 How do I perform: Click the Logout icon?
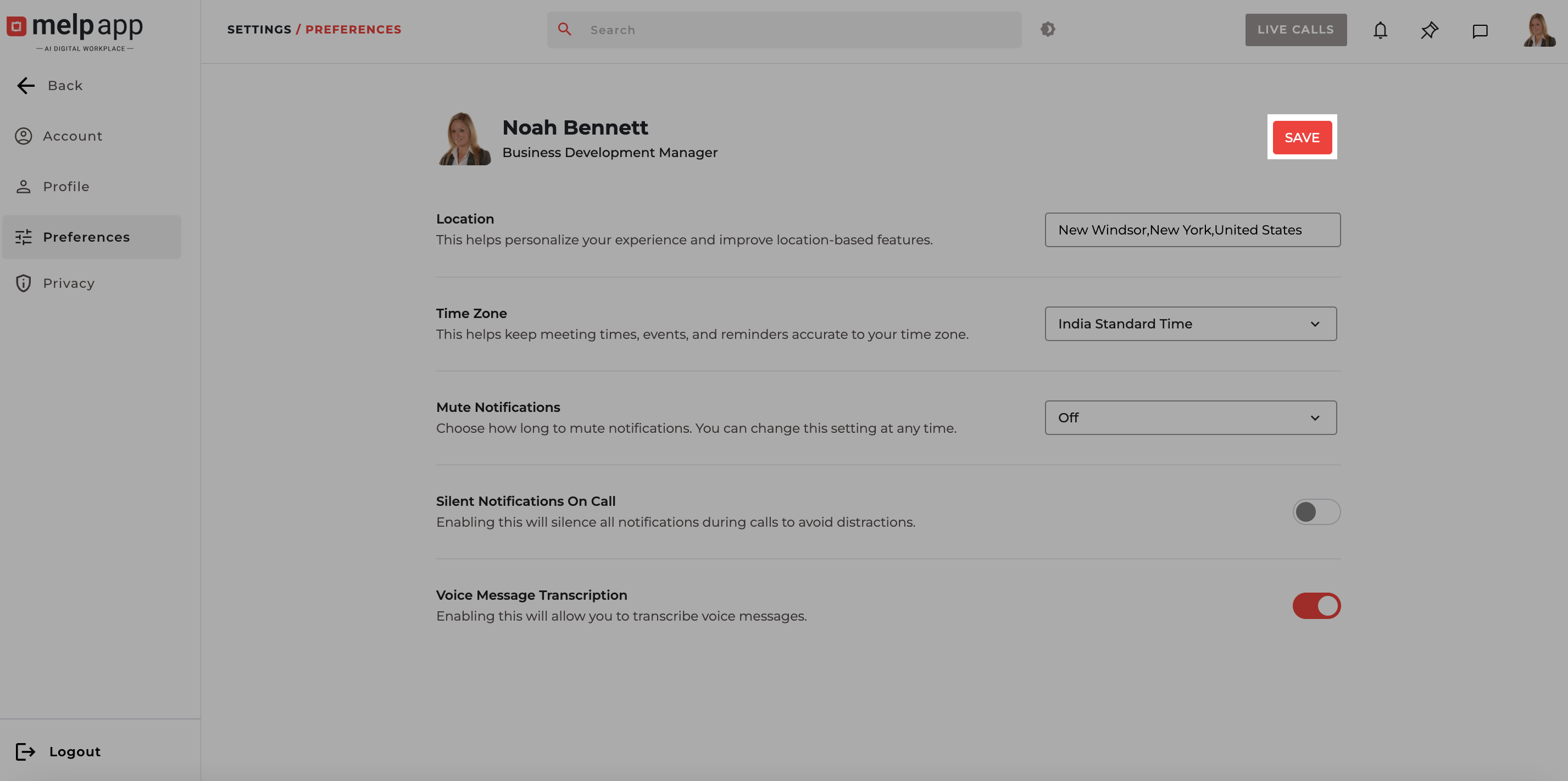pyautogui.click(x=25, y=751)
